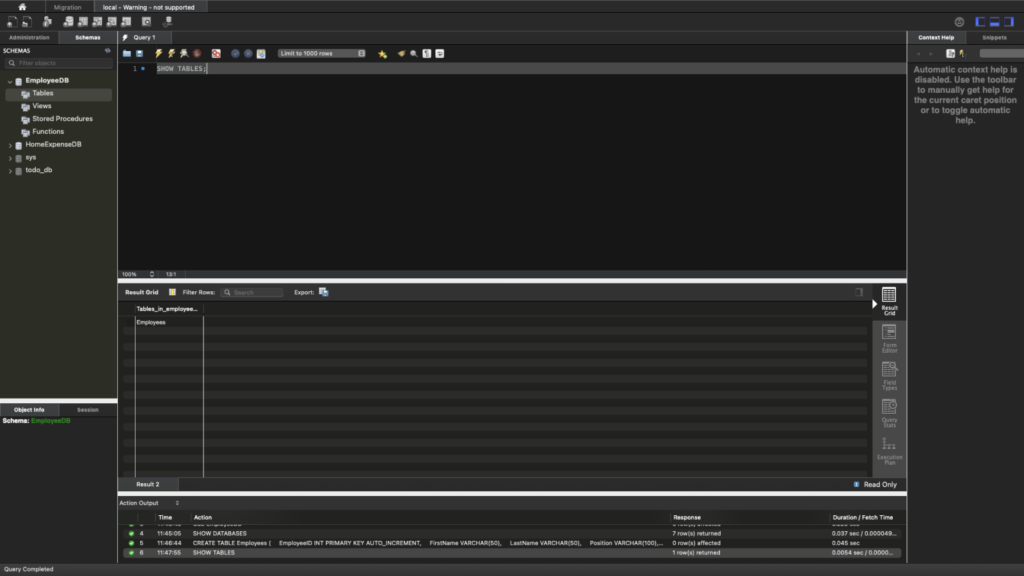Collapse the EmployeeDB schema tree
The height and width of the screenshot is (576, 1024).
tap(10, 81)
